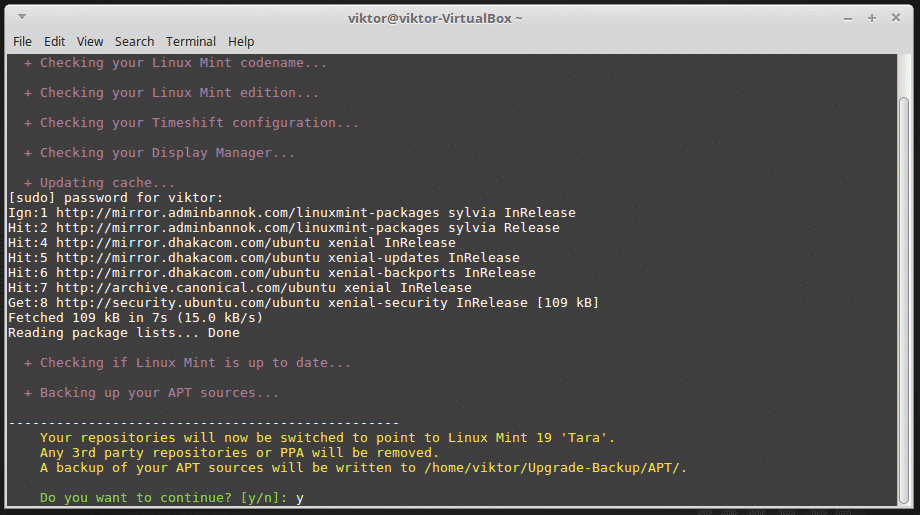Open the Search menu

(134, 42)
